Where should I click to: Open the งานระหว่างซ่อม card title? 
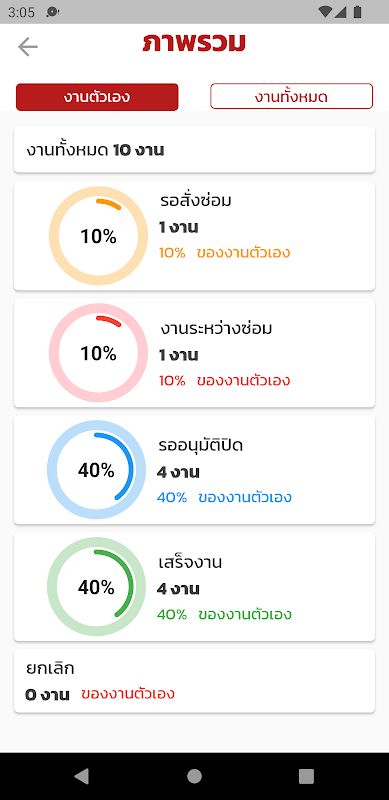tap(215, 329)
